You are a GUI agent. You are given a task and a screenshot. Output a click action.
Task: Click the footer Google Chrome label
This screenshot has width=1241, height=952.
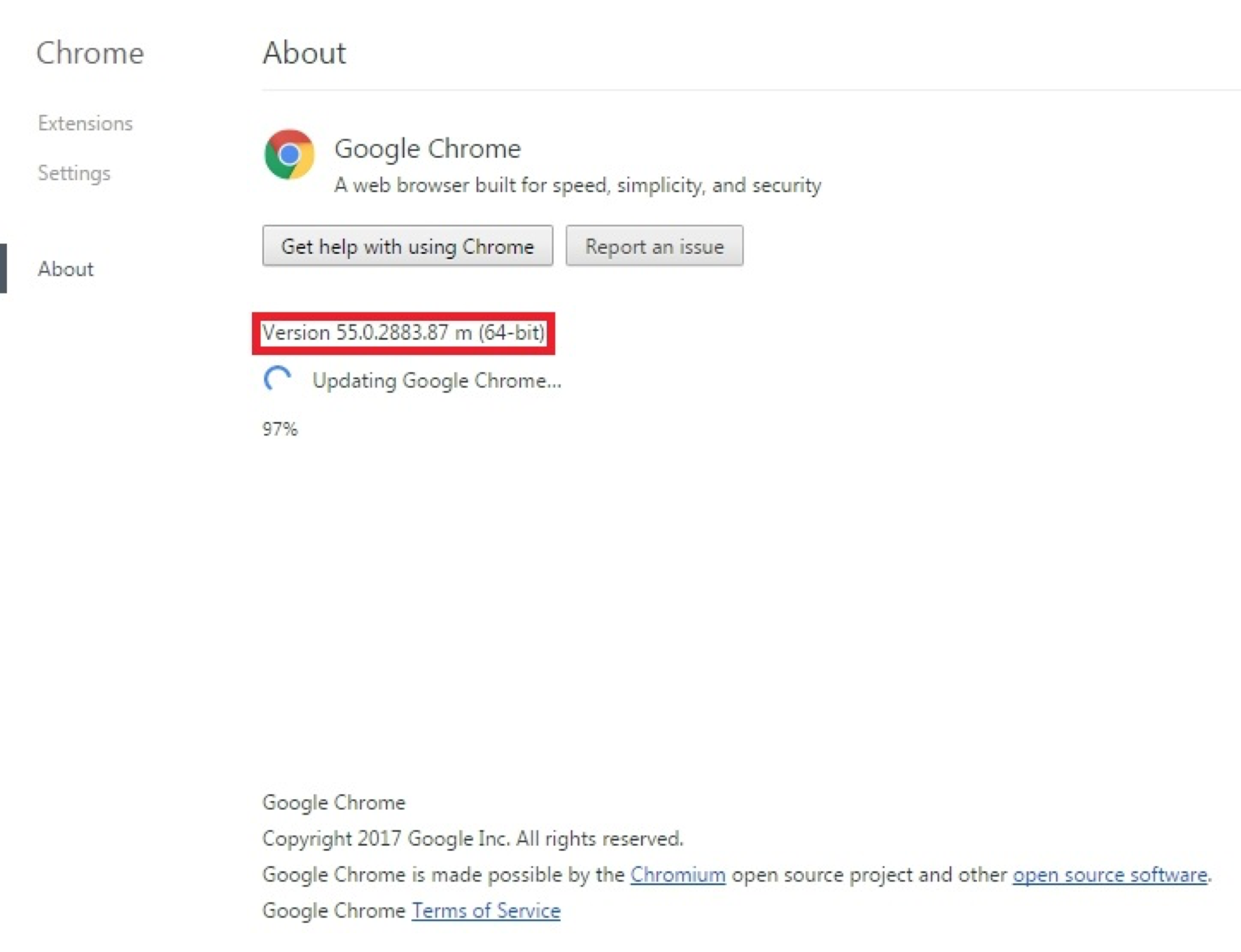(x=333, y=802)
